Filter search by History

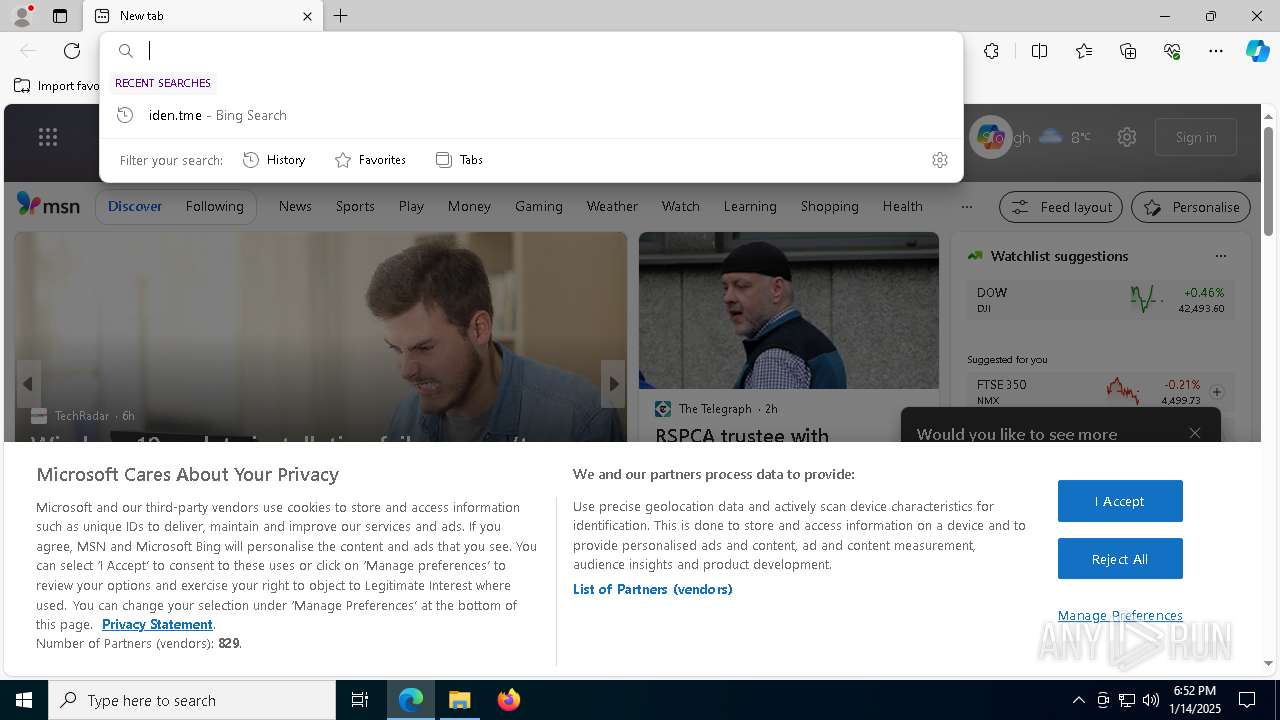(x=274, y=160)
